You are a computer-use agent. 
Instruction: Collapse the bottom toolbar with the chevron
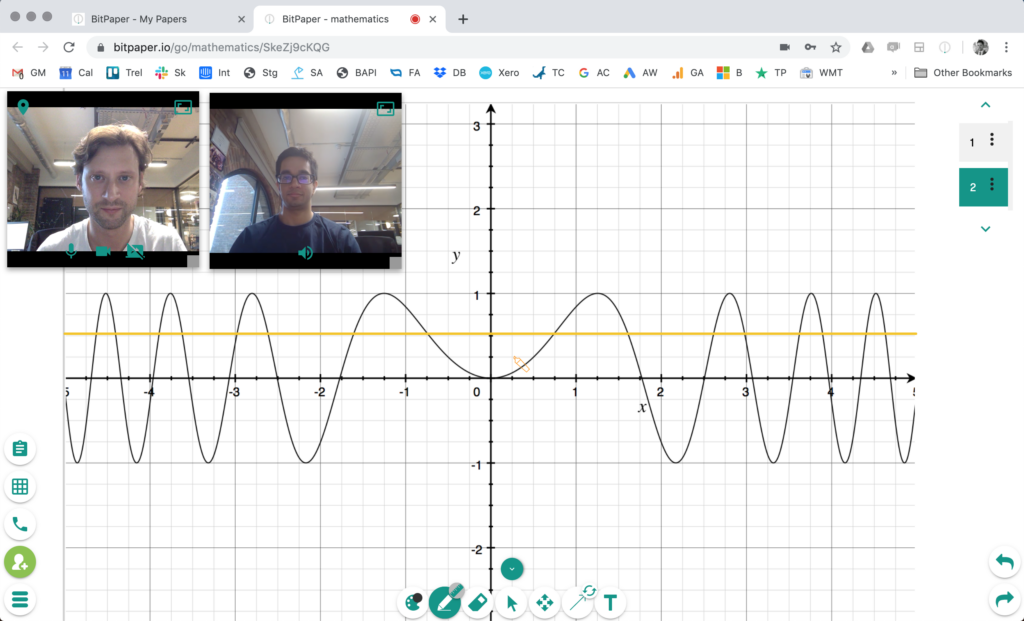(x=511, y=568)
